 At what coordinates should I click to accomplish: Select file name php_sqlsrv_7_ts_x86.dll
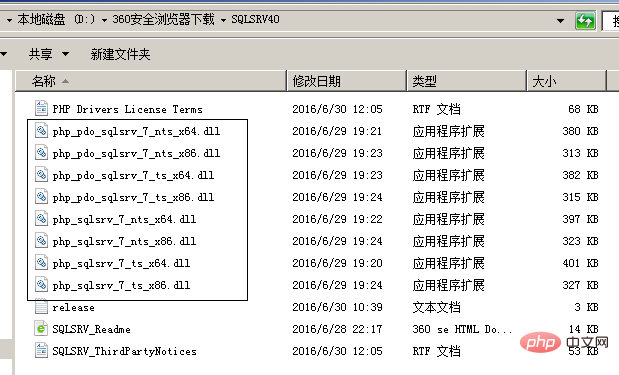click(x=121, y=285)
